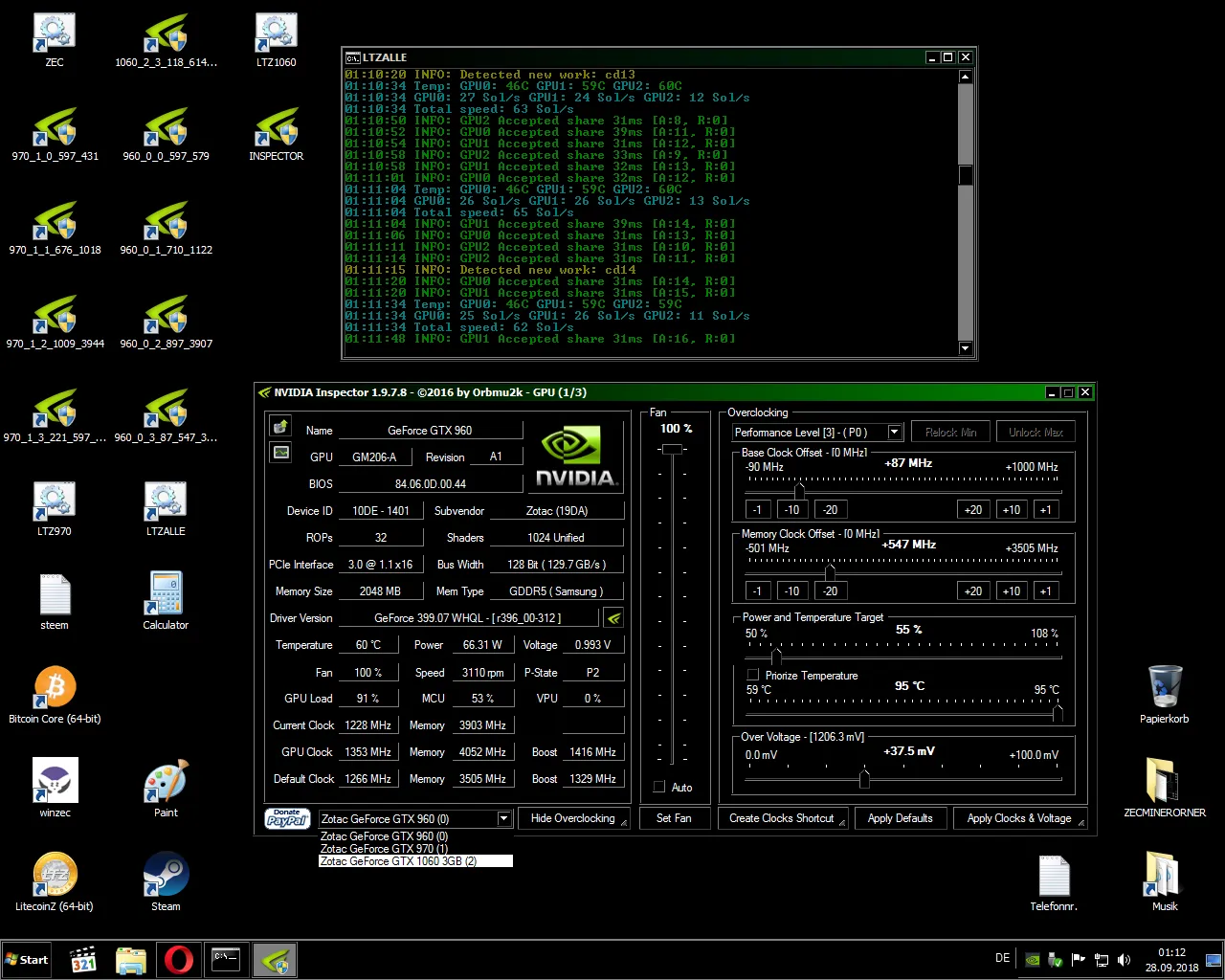
Task: Select Zotac GeForce GTX 970 (1) entry
Action: [415, 849]
